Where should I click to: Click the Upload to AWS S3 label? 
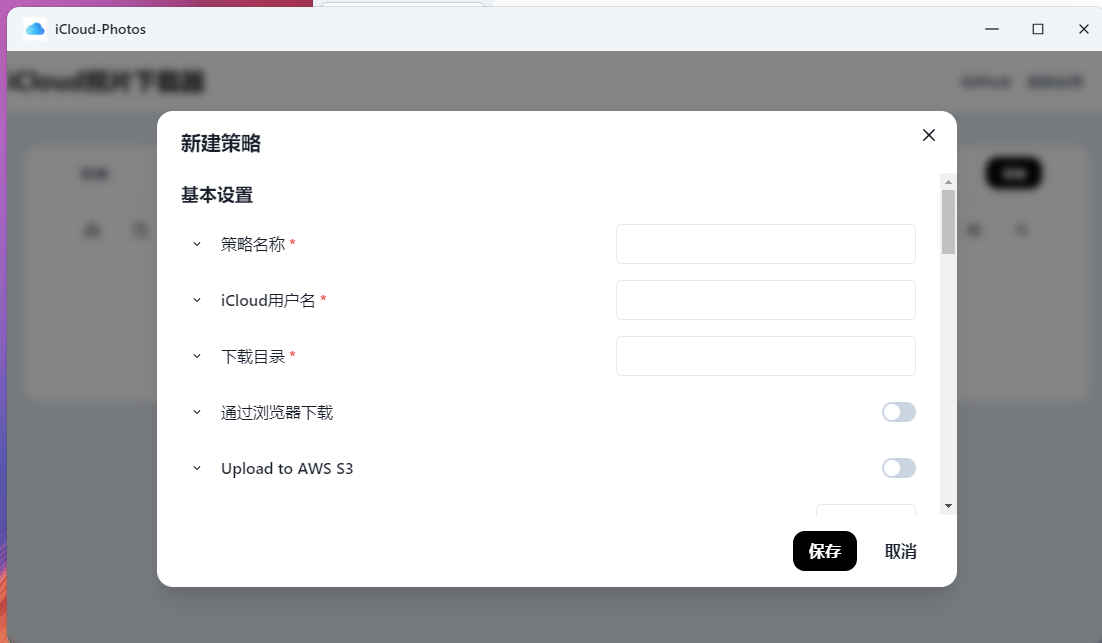click(287, 469)
